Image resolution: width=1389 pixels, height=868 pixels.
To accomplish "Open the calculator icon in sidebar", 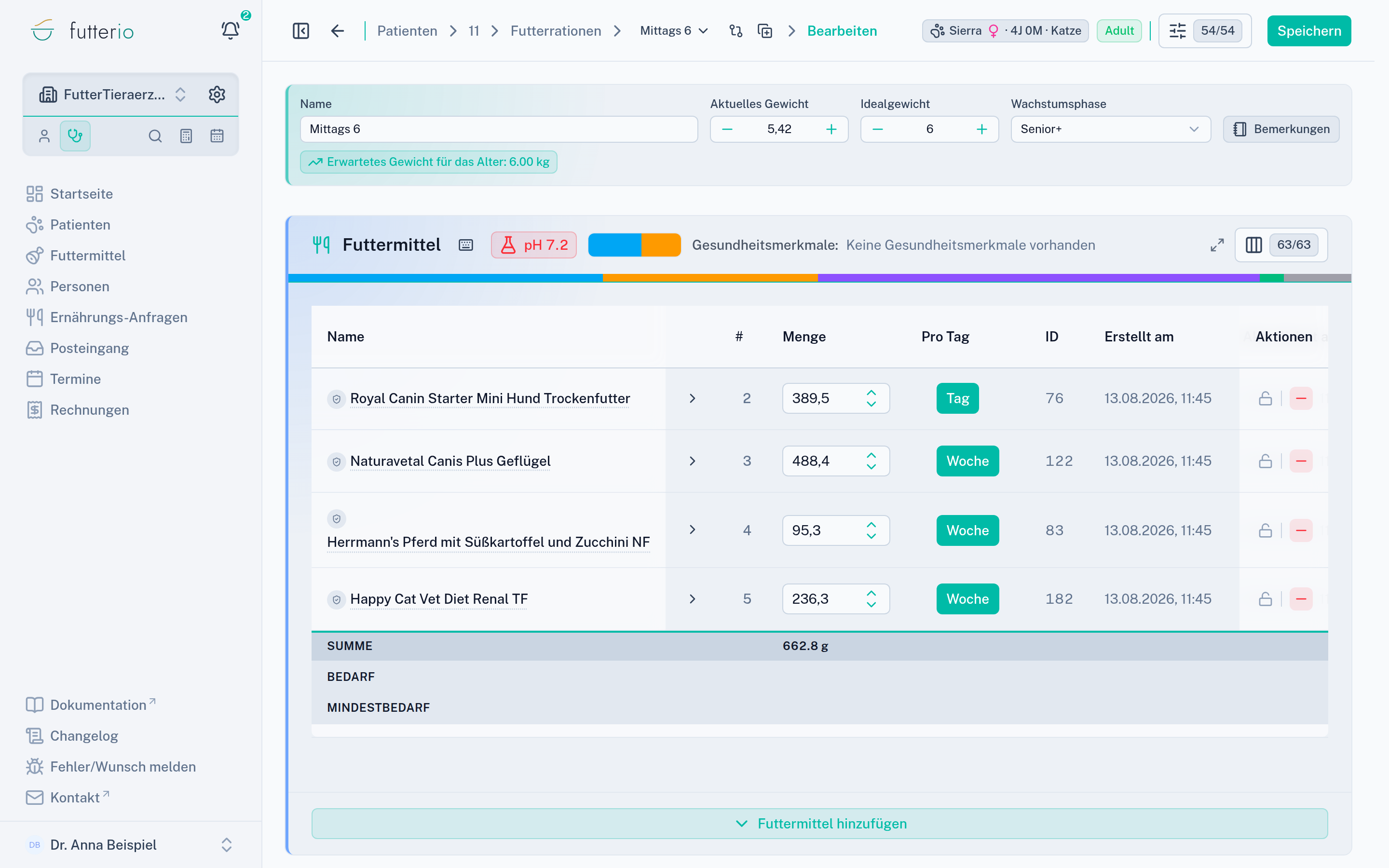I will [x=186, y=136].
